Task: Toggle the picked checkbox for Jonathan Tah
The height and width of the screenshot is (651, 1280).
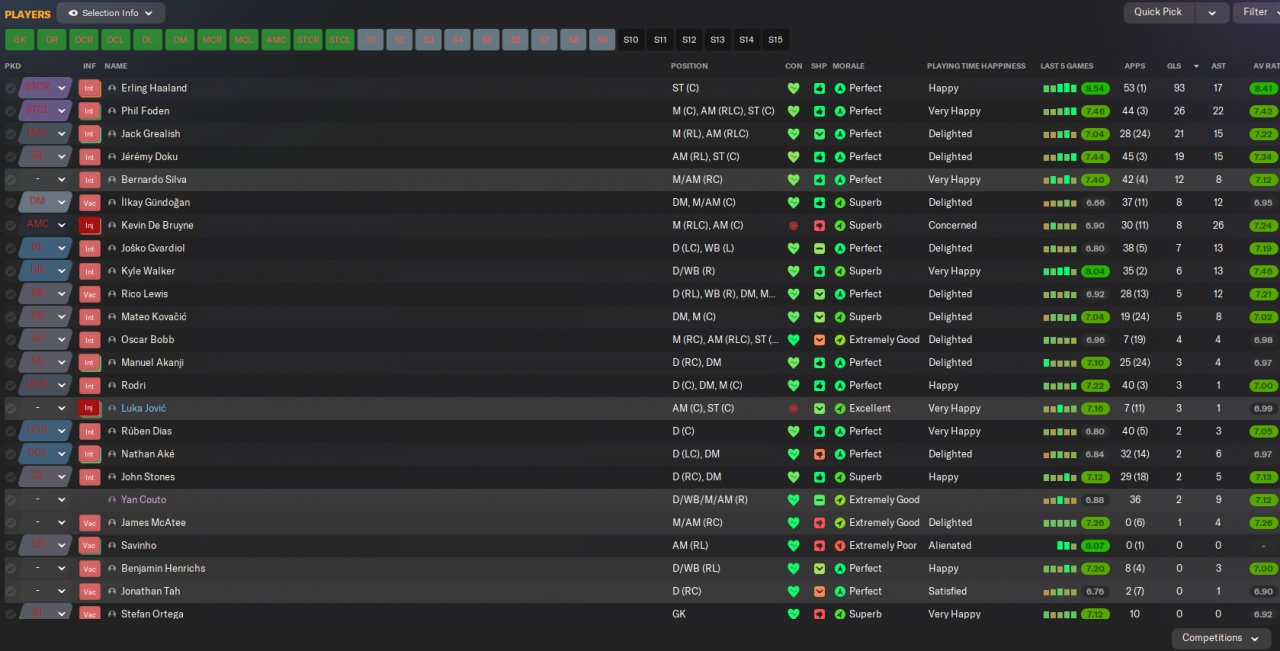Action: 10,591
